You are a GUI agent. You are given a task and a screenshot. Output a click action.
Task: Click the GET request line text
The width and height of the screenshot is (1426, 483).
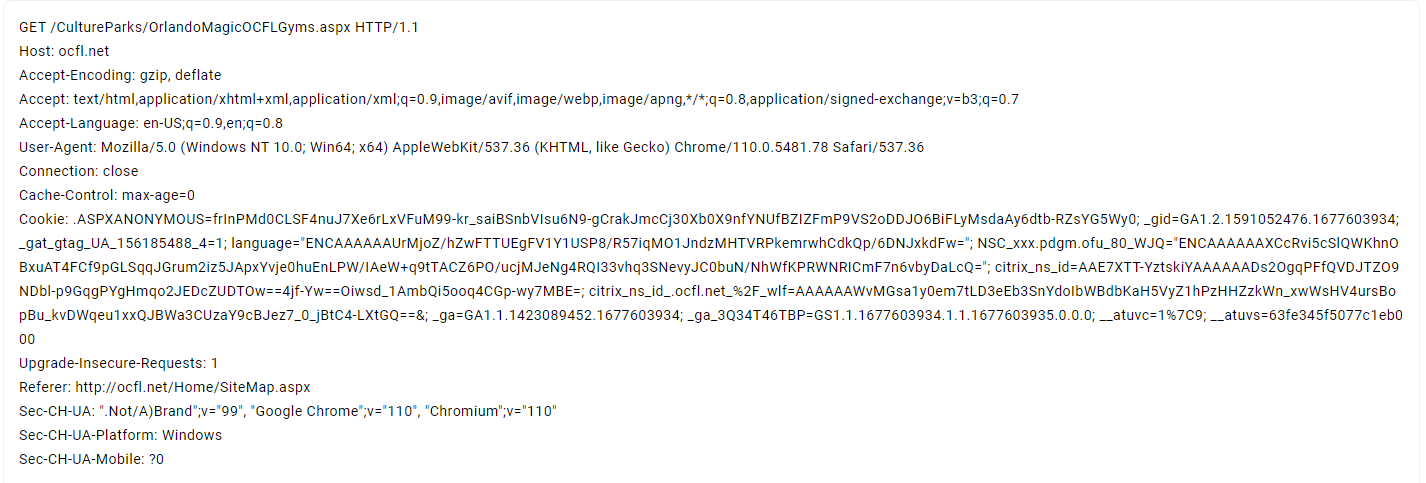pyautogui.click(x=219, y=27)
